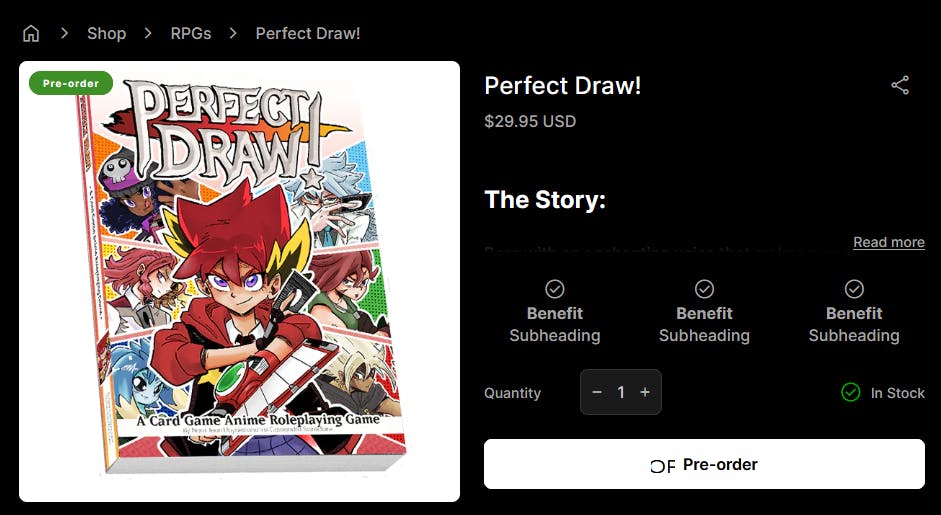
Task: Click the first Benefit checkmark icon
Action: tap(554, 289)
